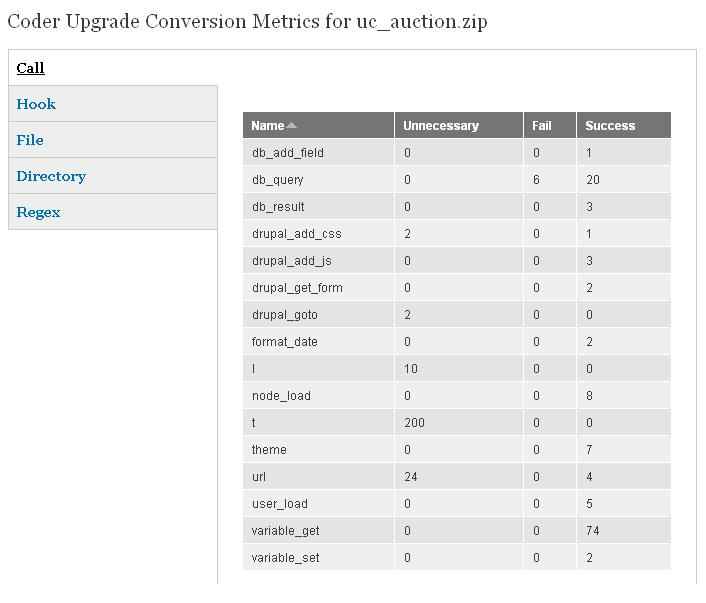Click the 200 value in t row
Viewport: 706px width, 603px height.
[414, 423]
